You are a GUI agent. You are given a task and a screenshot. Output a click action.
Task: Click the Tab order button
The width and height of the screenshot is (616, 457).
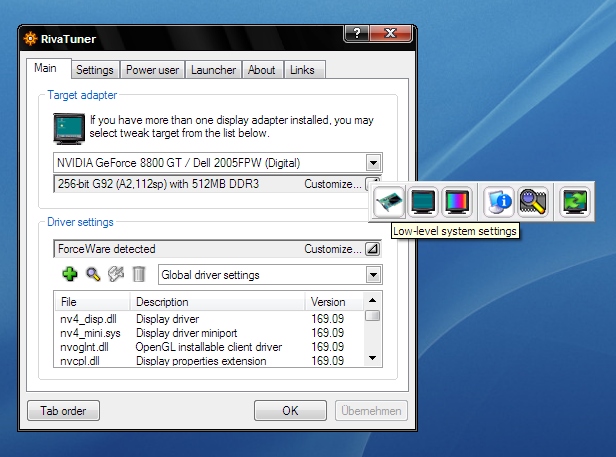(x=63, y=411)
